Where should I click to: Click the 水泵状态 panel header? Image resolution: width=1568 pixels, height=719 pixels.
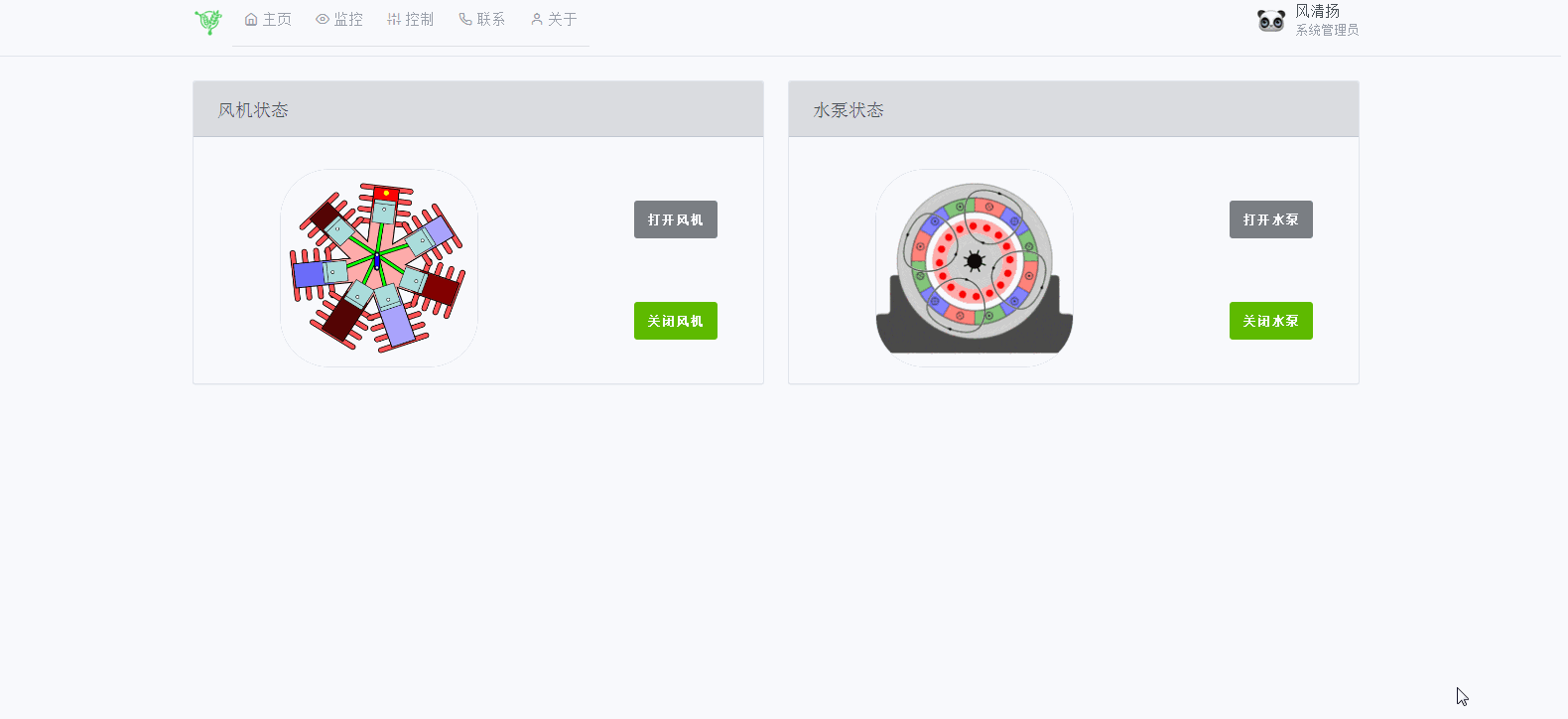1074,109
